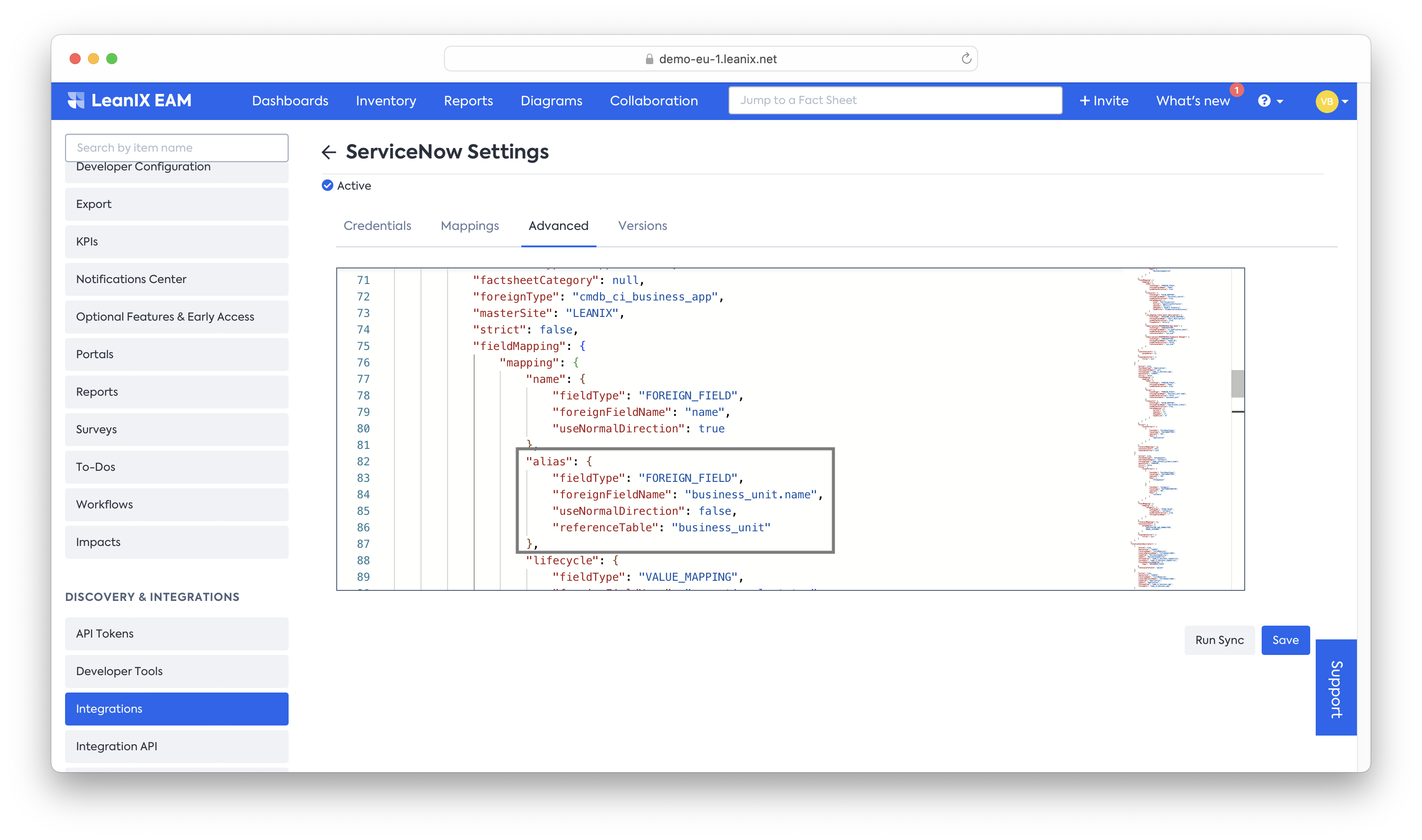Open KPIs in the sidebar
The width and height of the screenshot is (1422, 840).
coord(177,241)
